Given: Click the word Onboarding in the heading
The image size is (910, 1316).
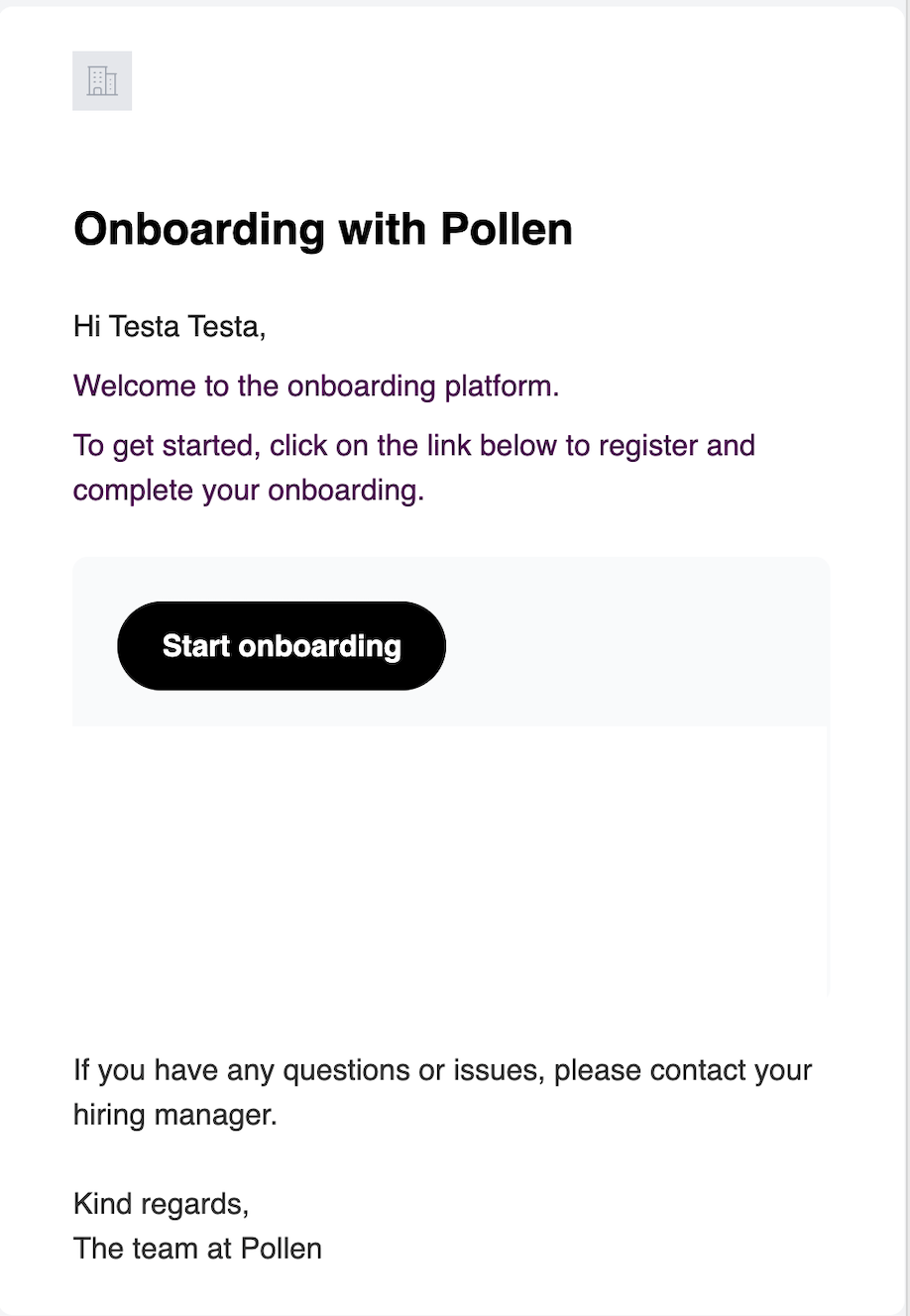Looking at the screenshot, I should point(199,229).
